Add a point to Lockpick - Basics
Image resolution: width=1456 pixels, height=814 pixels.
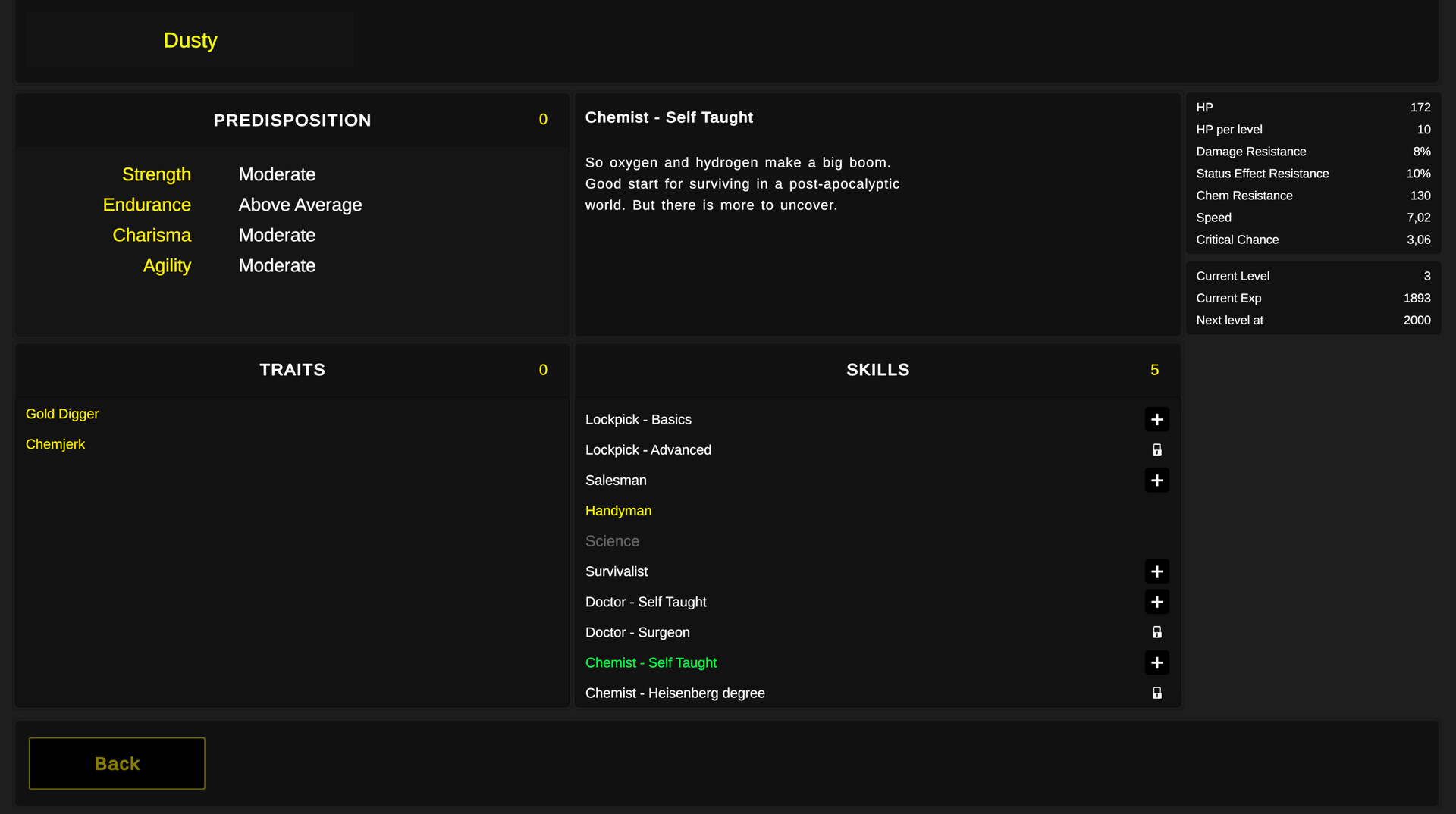1157,419
